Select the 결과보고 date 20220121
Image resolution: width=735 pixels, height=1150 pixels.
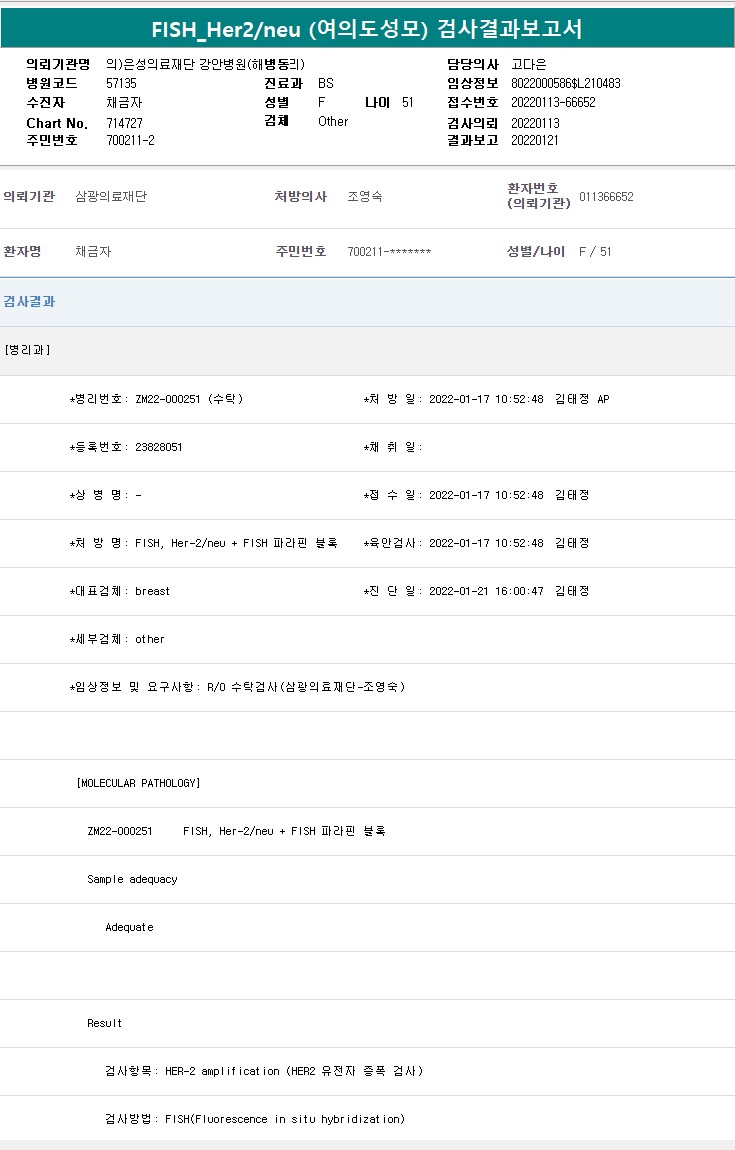535,141
